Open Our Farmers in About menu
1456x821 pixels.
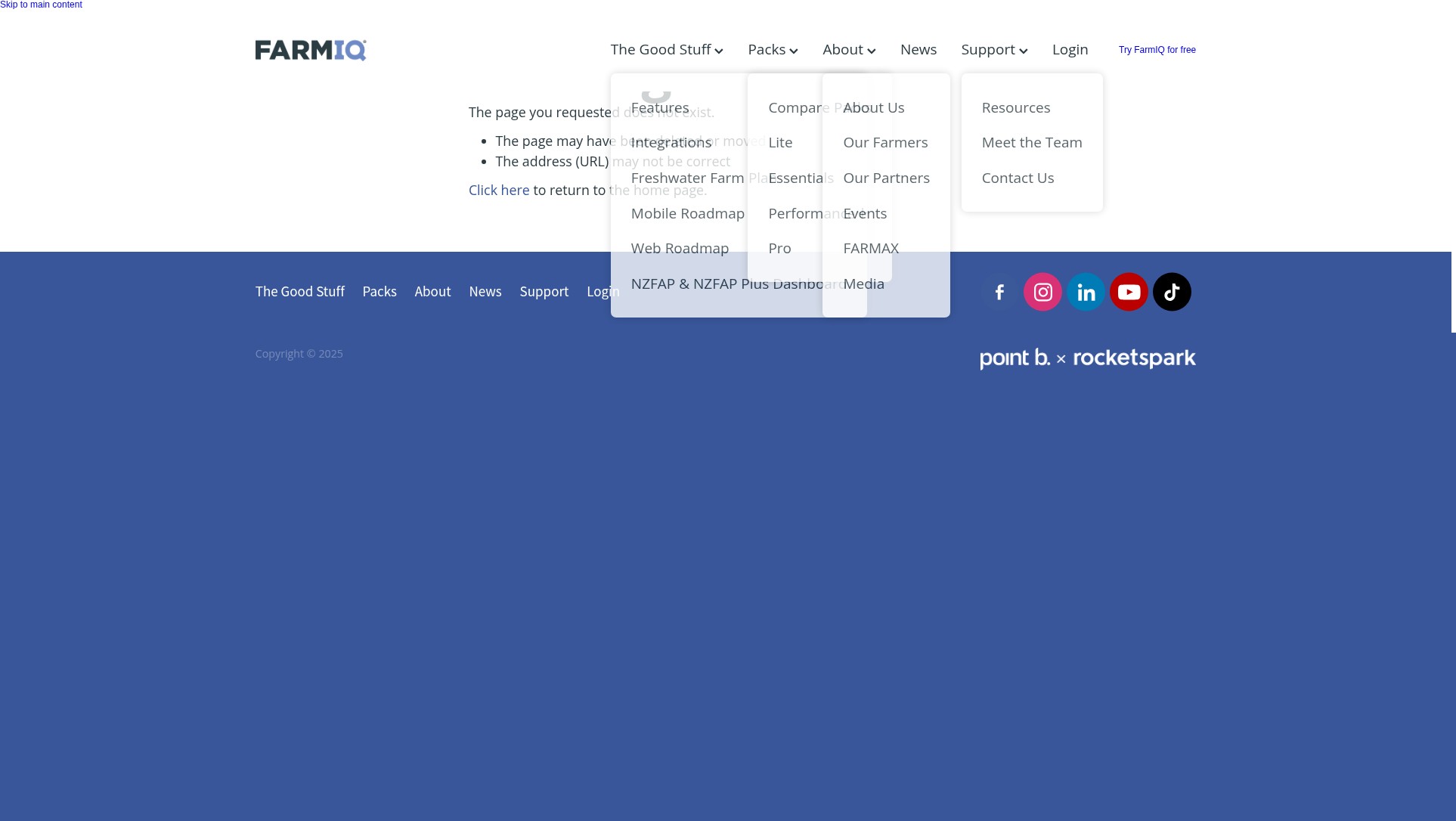pos(885,142)
